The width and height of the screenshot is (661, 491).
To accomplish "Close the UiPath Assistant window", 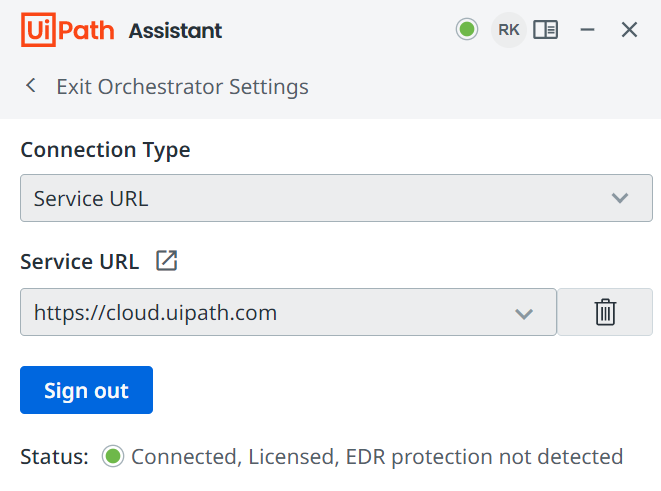I will coord(629,30).
